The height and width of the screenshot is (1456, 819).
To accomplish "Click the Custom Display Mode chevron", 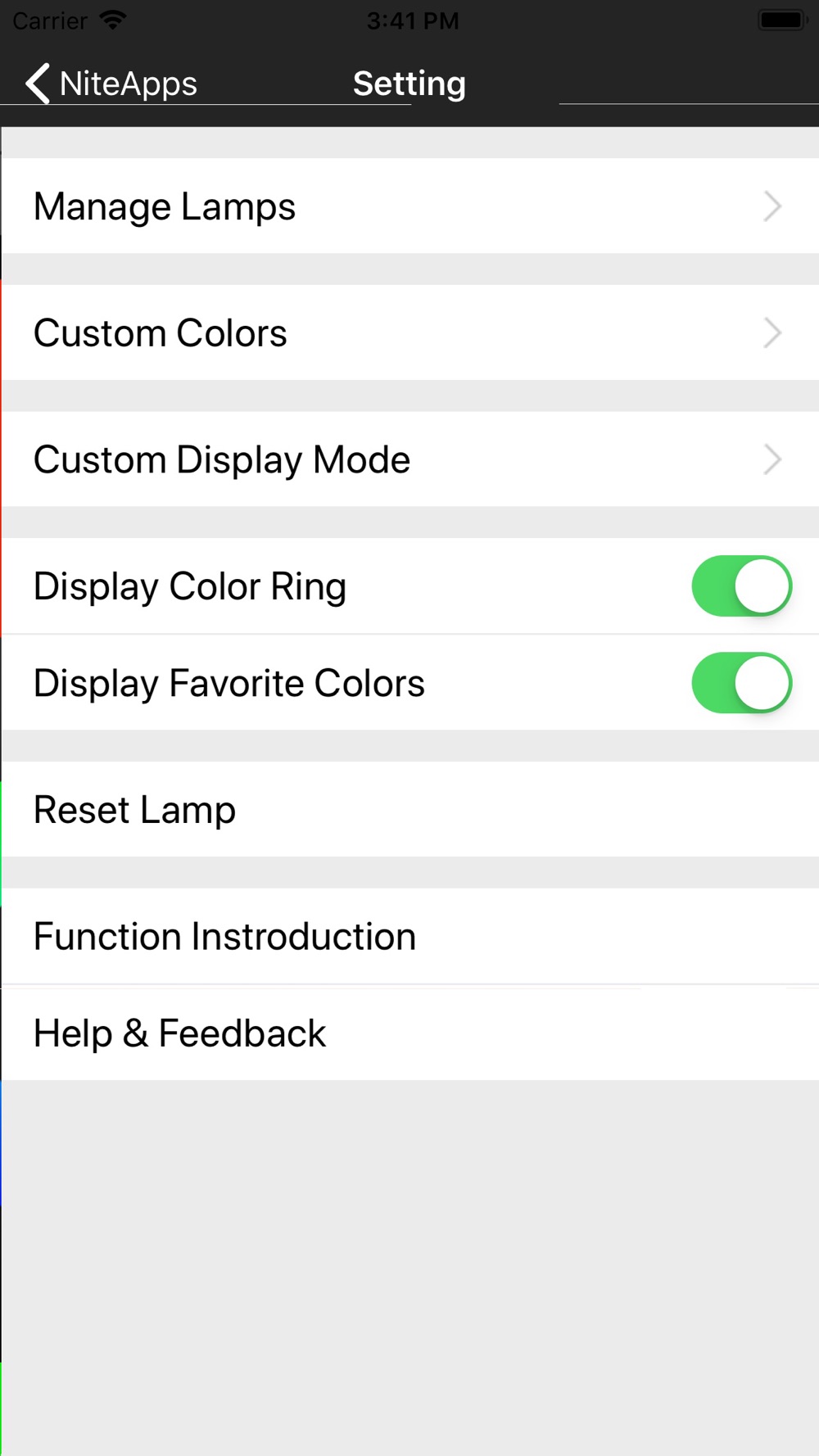I will (x=771, y=459).
